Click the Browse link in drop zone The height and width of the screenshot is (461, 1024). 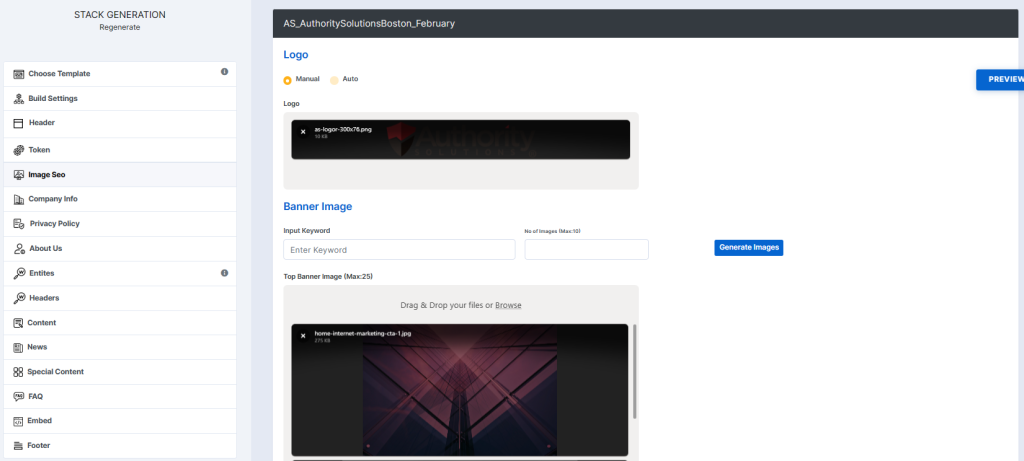pyautogui.click(x=508, y=305)
